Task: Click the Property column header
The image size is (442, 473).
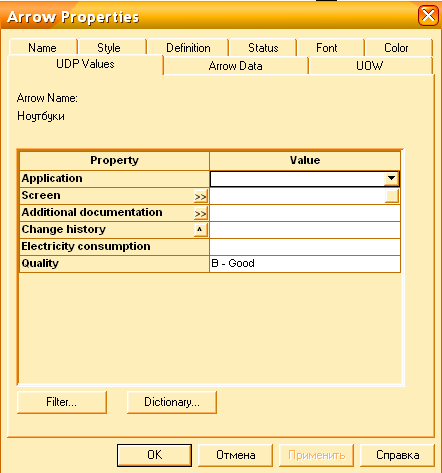Action: coord(114,160)
